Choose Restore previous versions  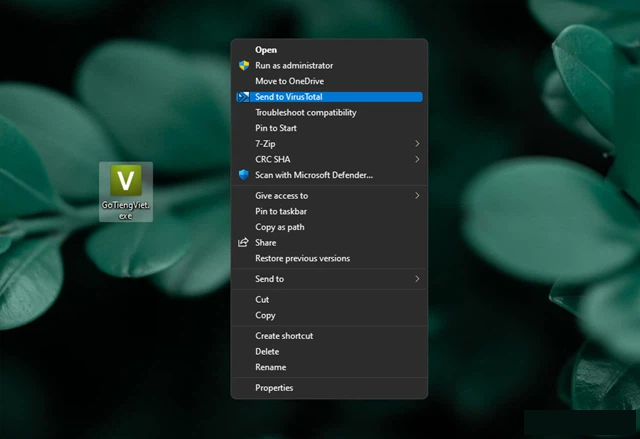click(x=329, y=258)
